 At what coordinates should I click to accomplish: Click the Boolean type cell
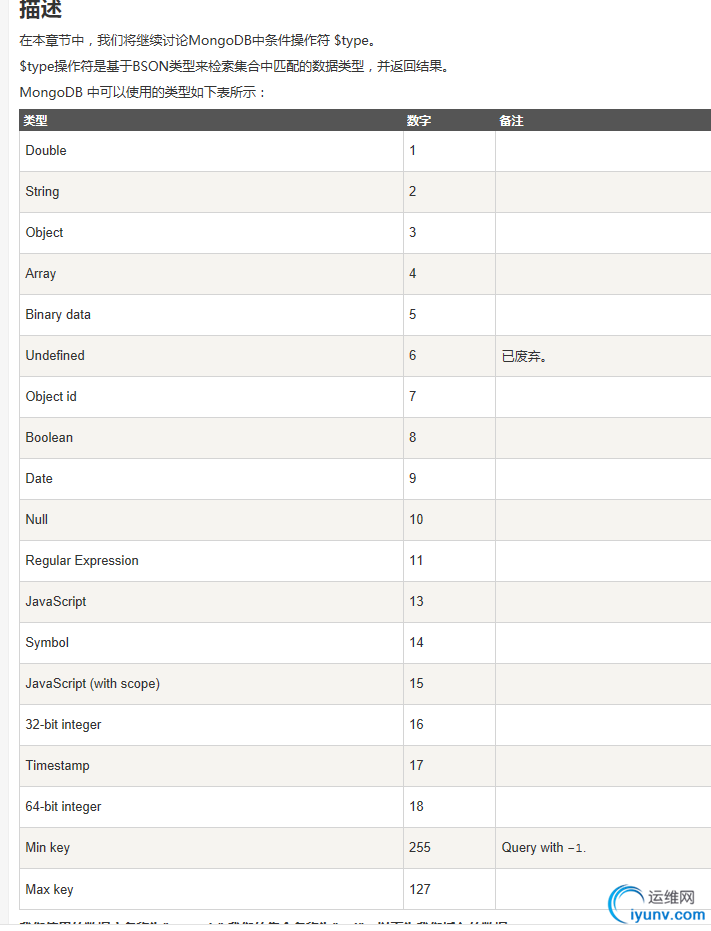pos(211,438)
